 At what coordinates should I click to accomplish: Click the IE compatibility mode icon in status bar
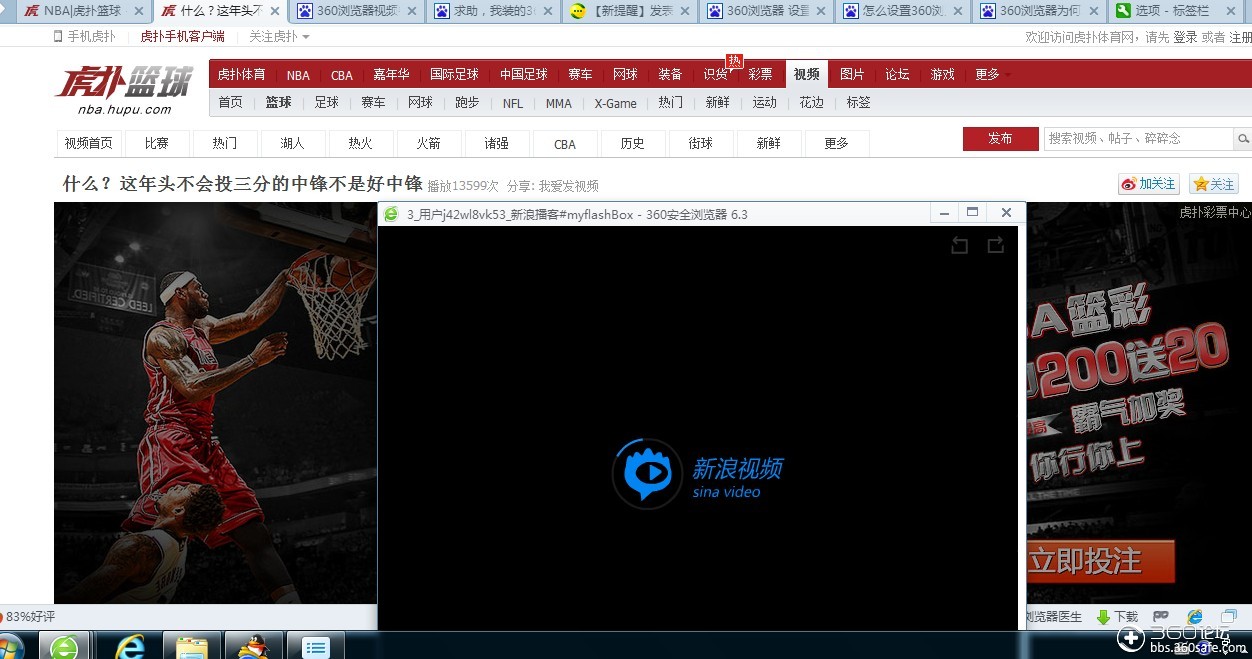click(1194, 617)
